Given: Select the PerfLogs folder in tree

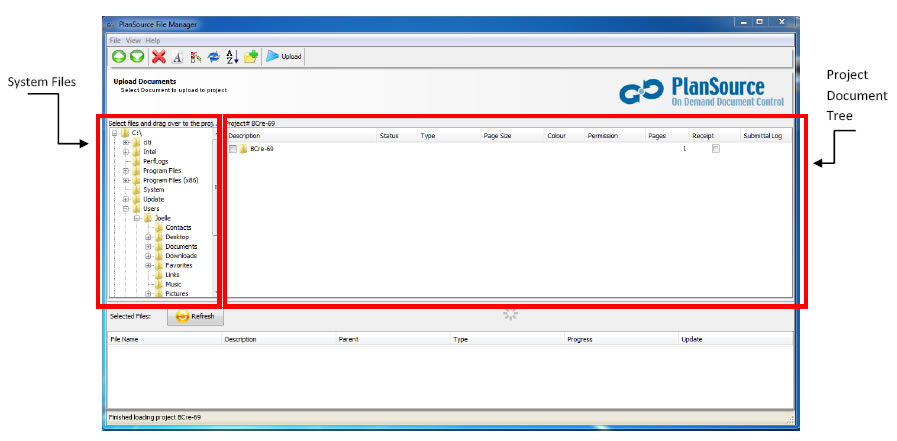Looking at the screenshot, I should point(155,161).
